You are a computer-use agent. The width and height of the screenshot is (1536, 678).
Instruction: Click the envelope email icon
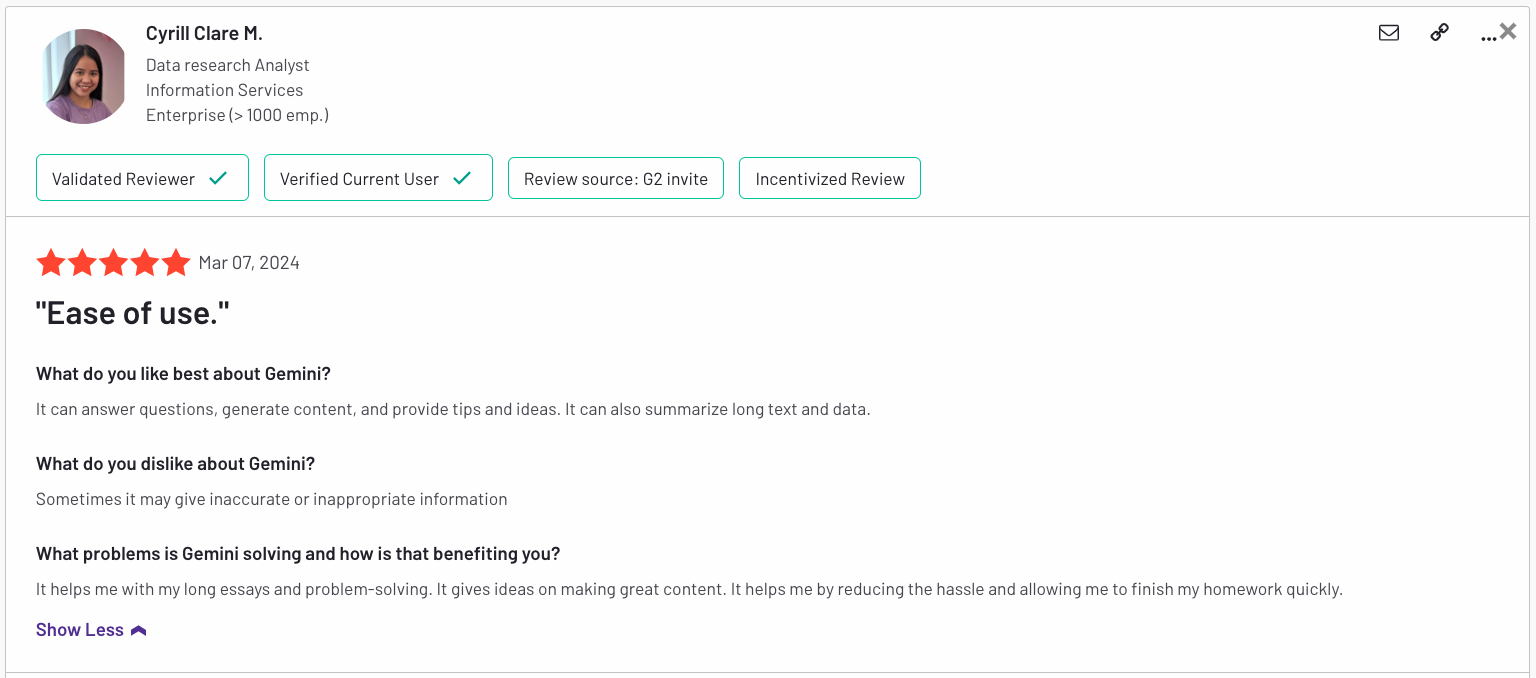[x=1389, y=33]
